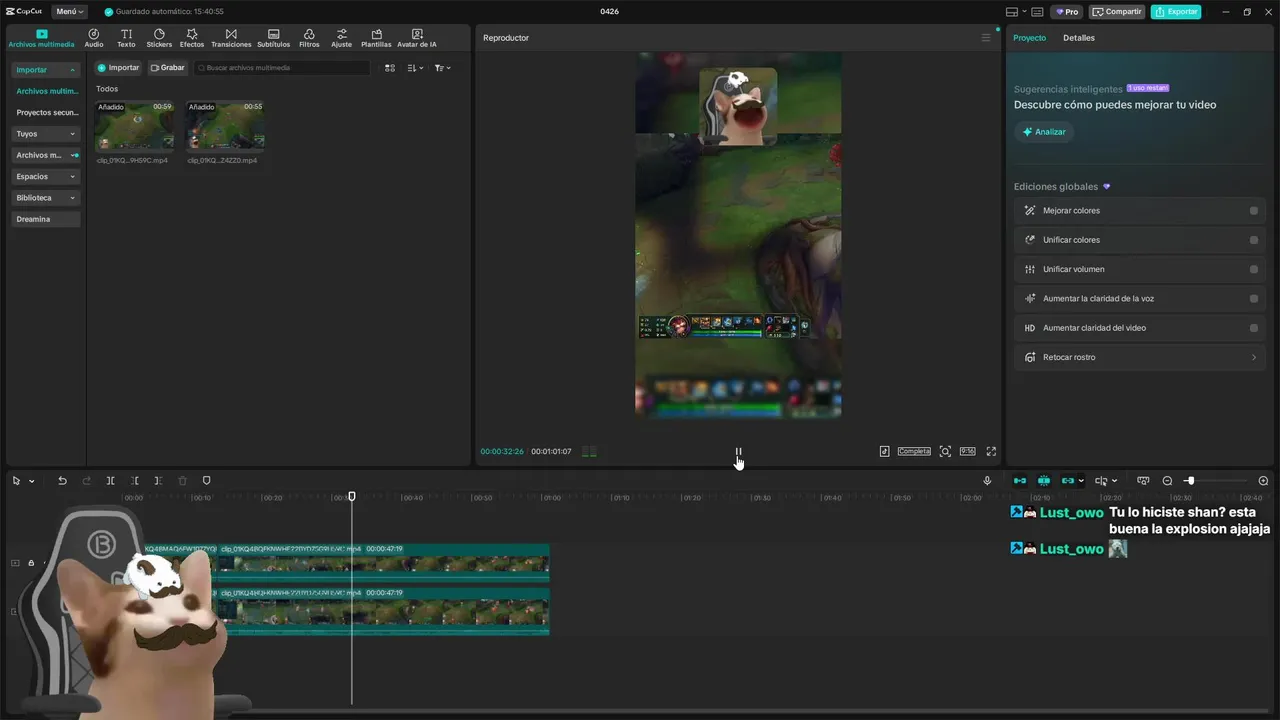Pause playback in the player
This screenshot has width=1280, height=720.
click(x=738, y=452)
